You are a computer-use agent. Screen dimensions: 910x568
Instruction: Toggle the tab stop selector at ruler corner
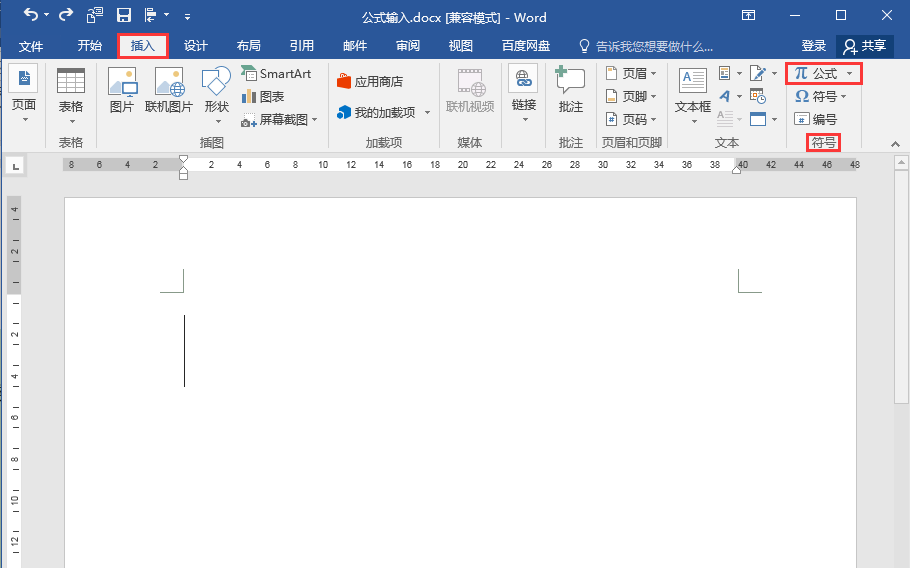tap(16, 167)
